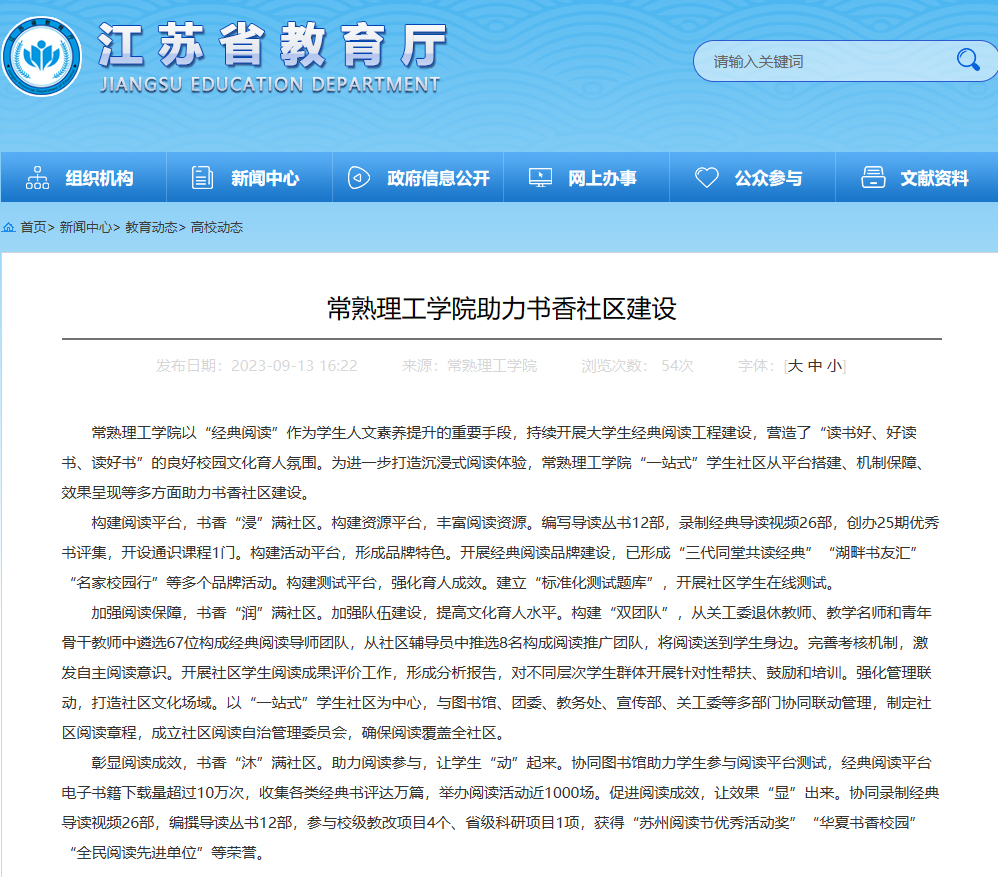998x877 pixels.
Task: Open 新闻中心 breadcrumb link
Action: coord(85,227)
